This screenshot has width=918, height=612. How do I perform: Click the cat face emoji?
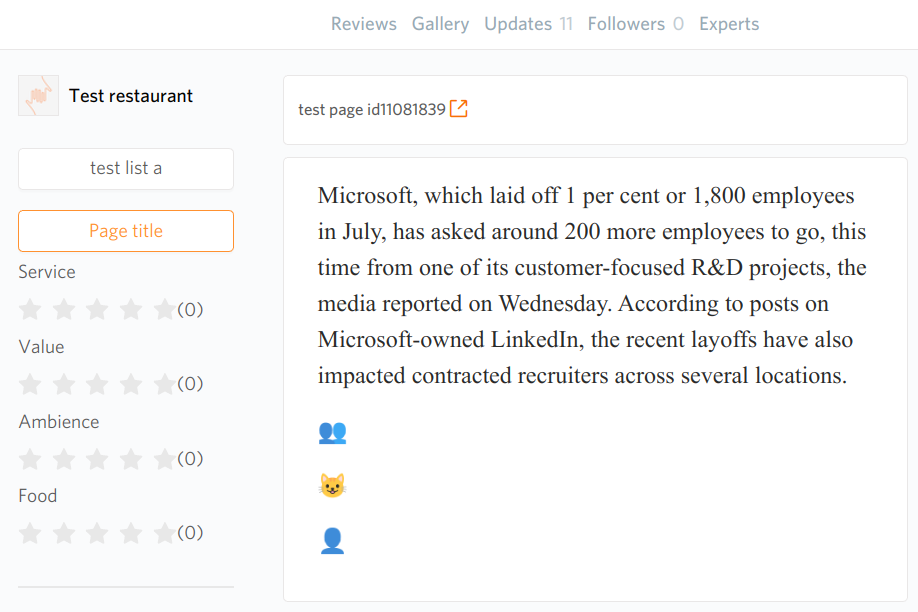click(x=333, y=486)
